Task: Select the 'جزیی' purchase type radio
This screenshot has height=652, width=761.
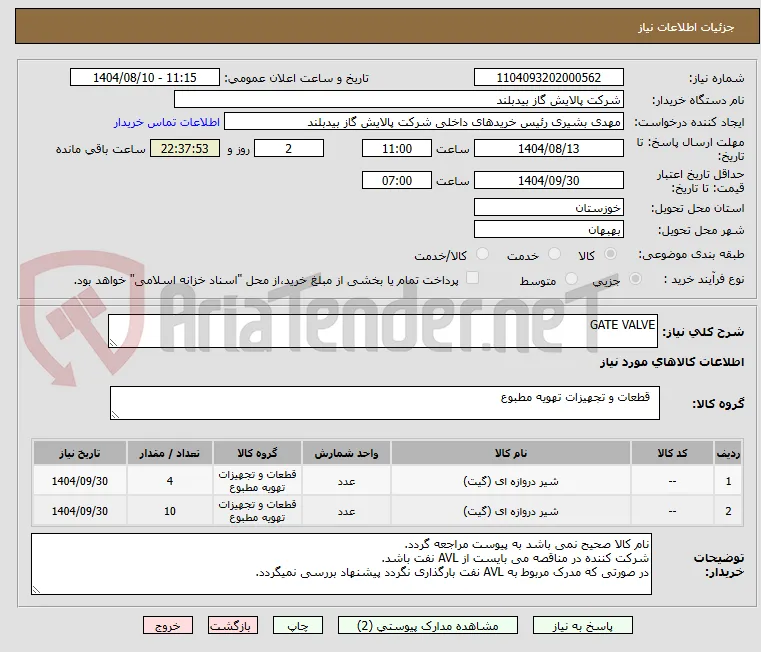Action: point(635,279)
